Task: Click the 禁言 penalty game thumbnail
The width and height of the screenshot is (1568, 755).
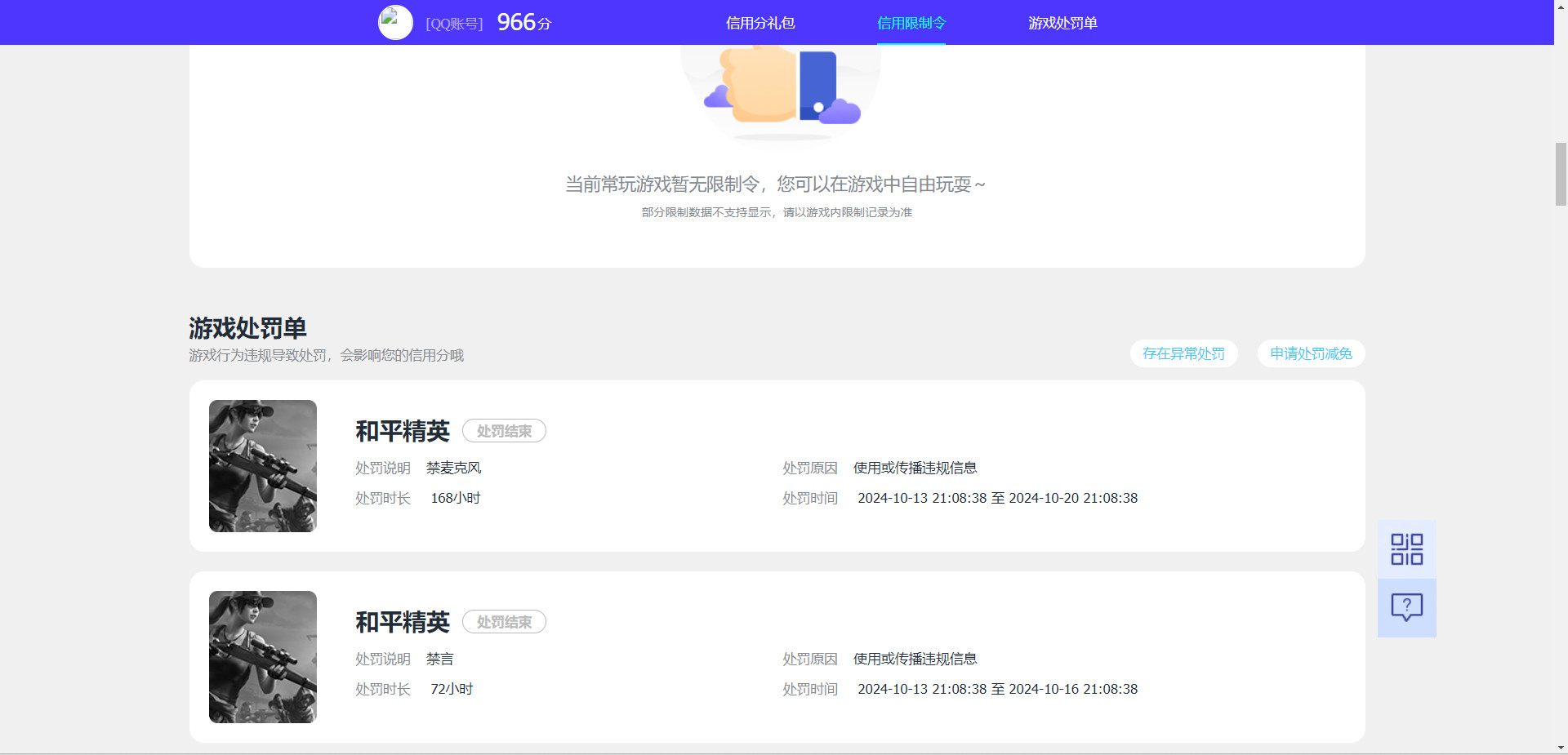Action: point(263,657)
